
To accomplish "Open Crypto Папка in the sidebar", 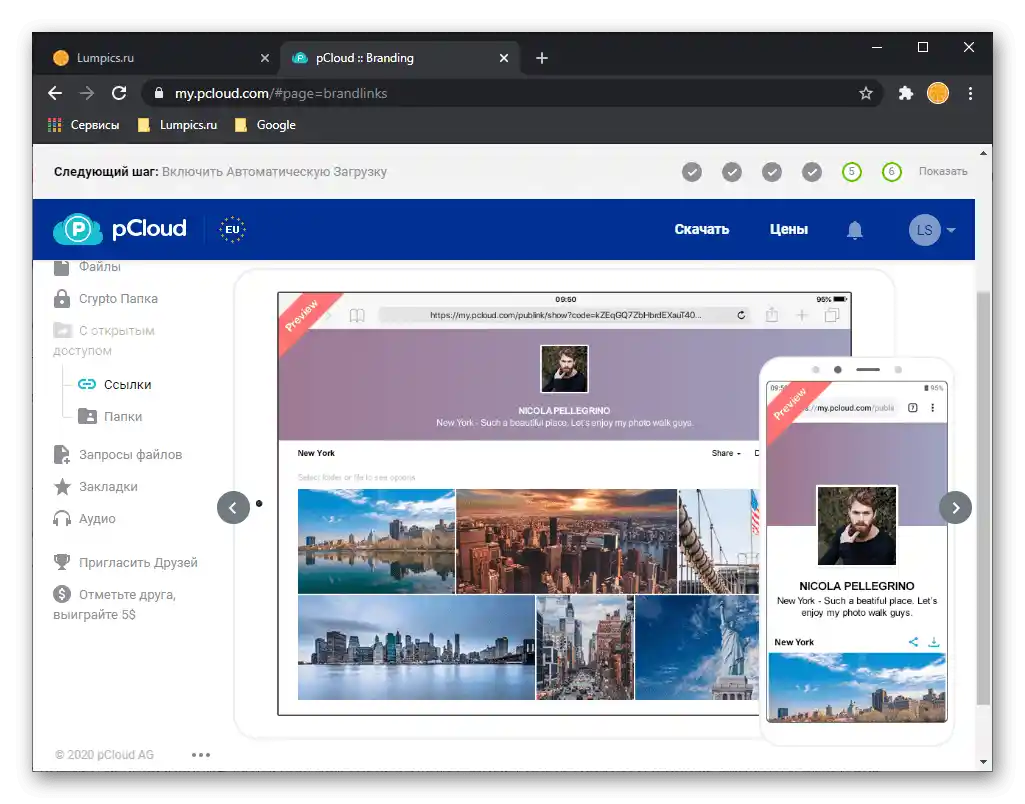I will pos(106,299).
